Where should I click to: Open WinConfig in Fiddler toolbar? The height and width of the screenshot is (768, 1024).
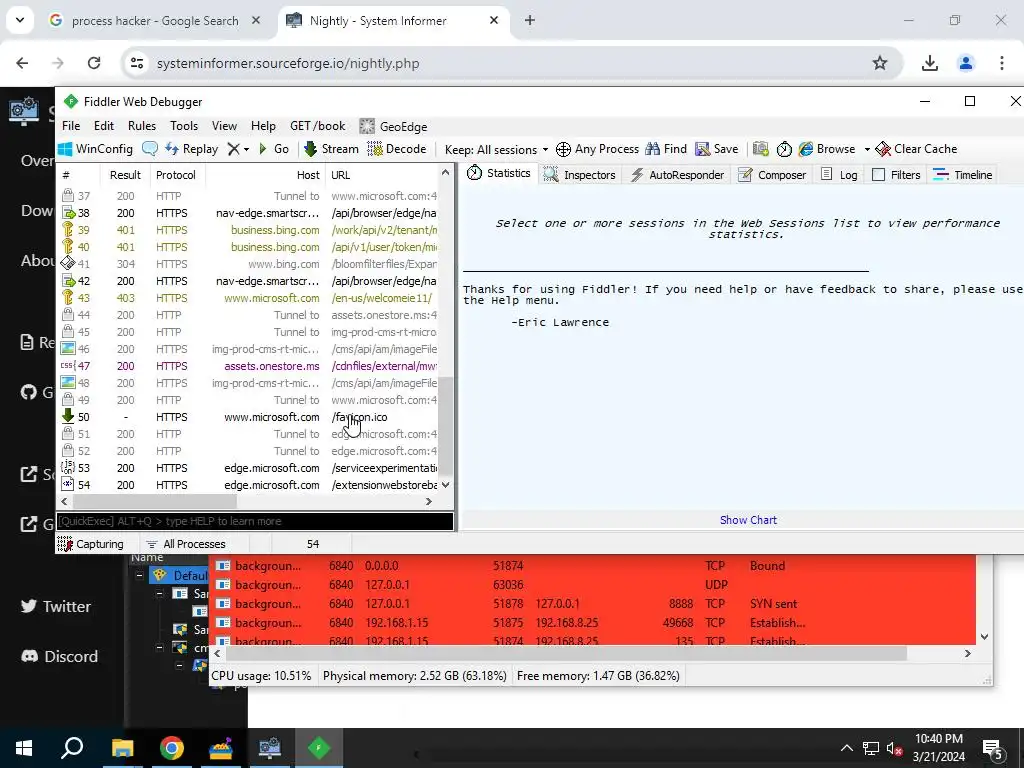pos(95,149)
